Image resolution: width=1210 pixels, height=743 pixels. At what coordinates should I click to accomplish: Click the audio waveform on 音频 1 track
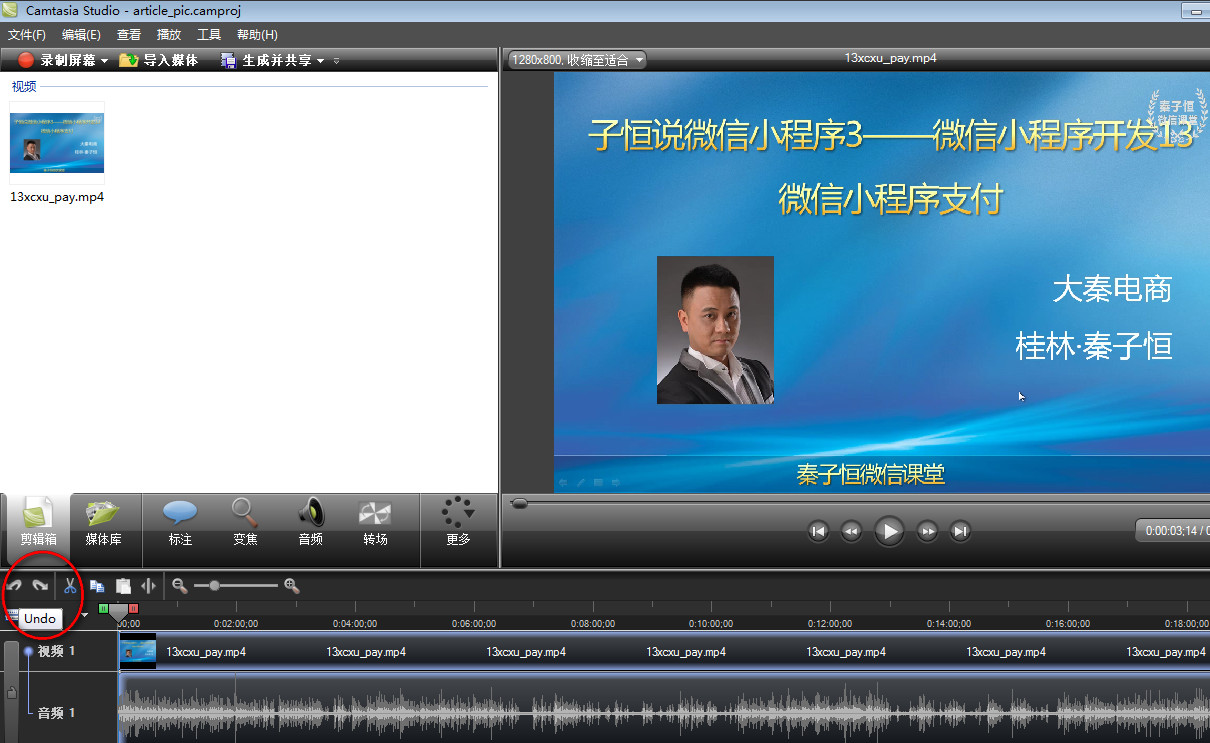click(664, 711)
